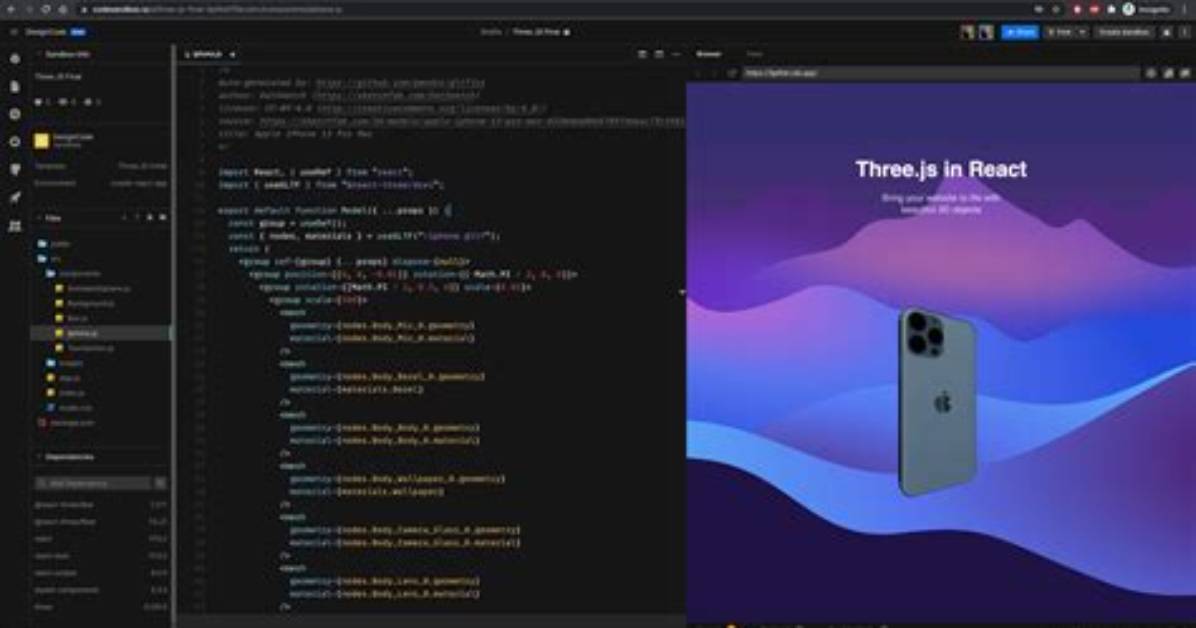
Task: Open index.js file
Action: [66, 393]
